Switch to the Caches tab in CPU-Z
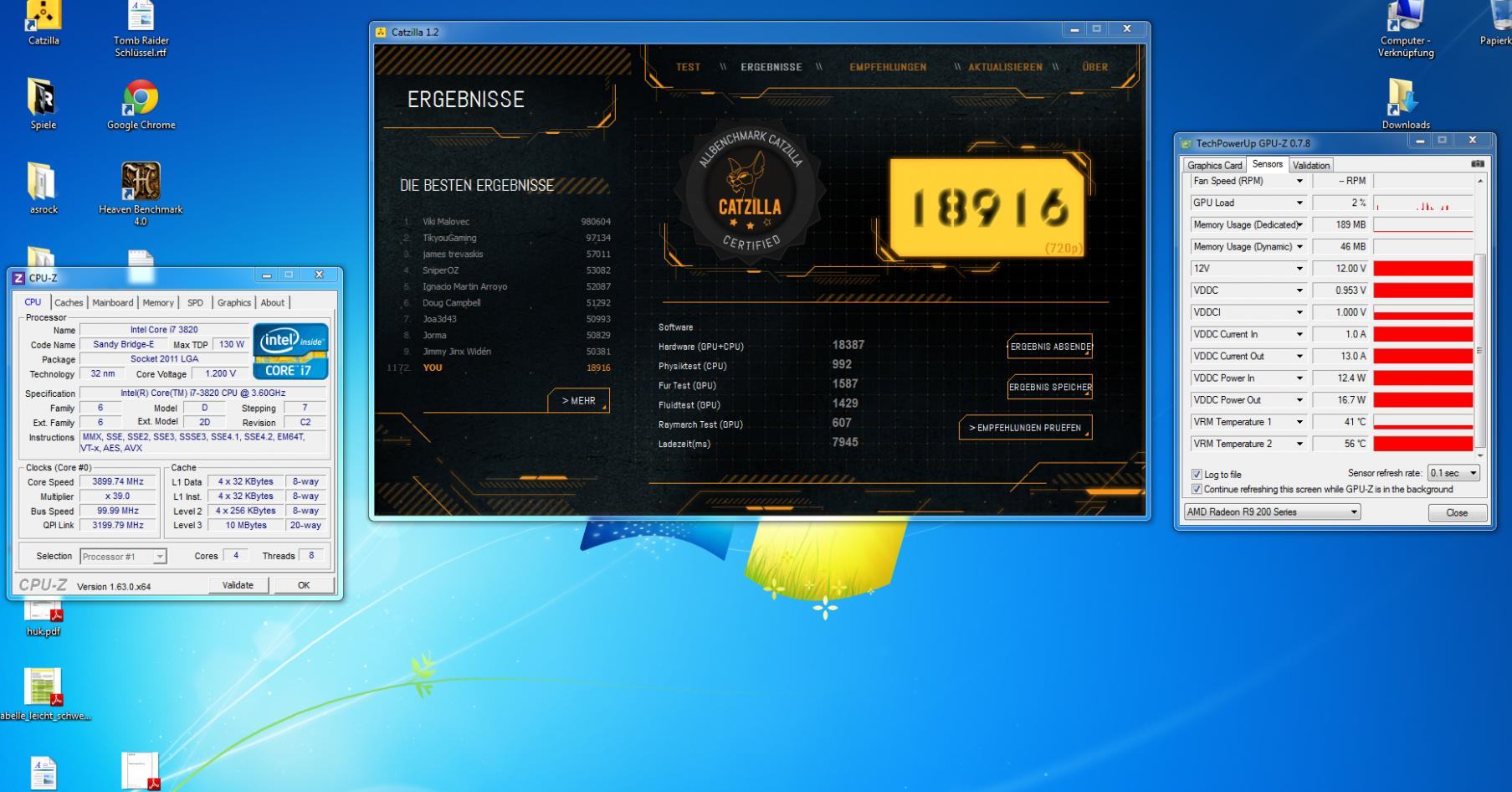Viewport: 1512px width, 792px height. [69, 303]
